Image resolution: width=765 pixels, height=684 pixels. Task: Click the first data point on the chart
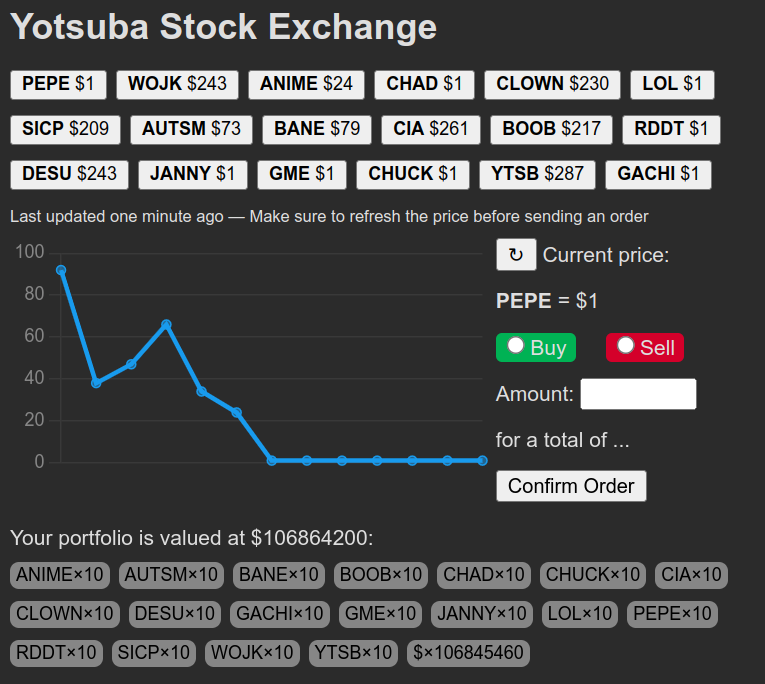click(x=61, y=270)
